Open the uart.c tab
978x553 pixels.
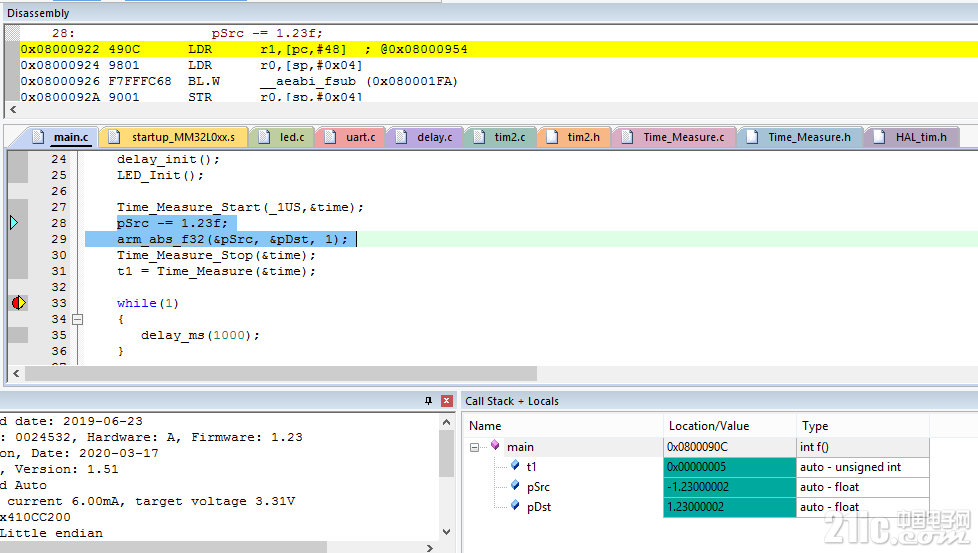351,137
